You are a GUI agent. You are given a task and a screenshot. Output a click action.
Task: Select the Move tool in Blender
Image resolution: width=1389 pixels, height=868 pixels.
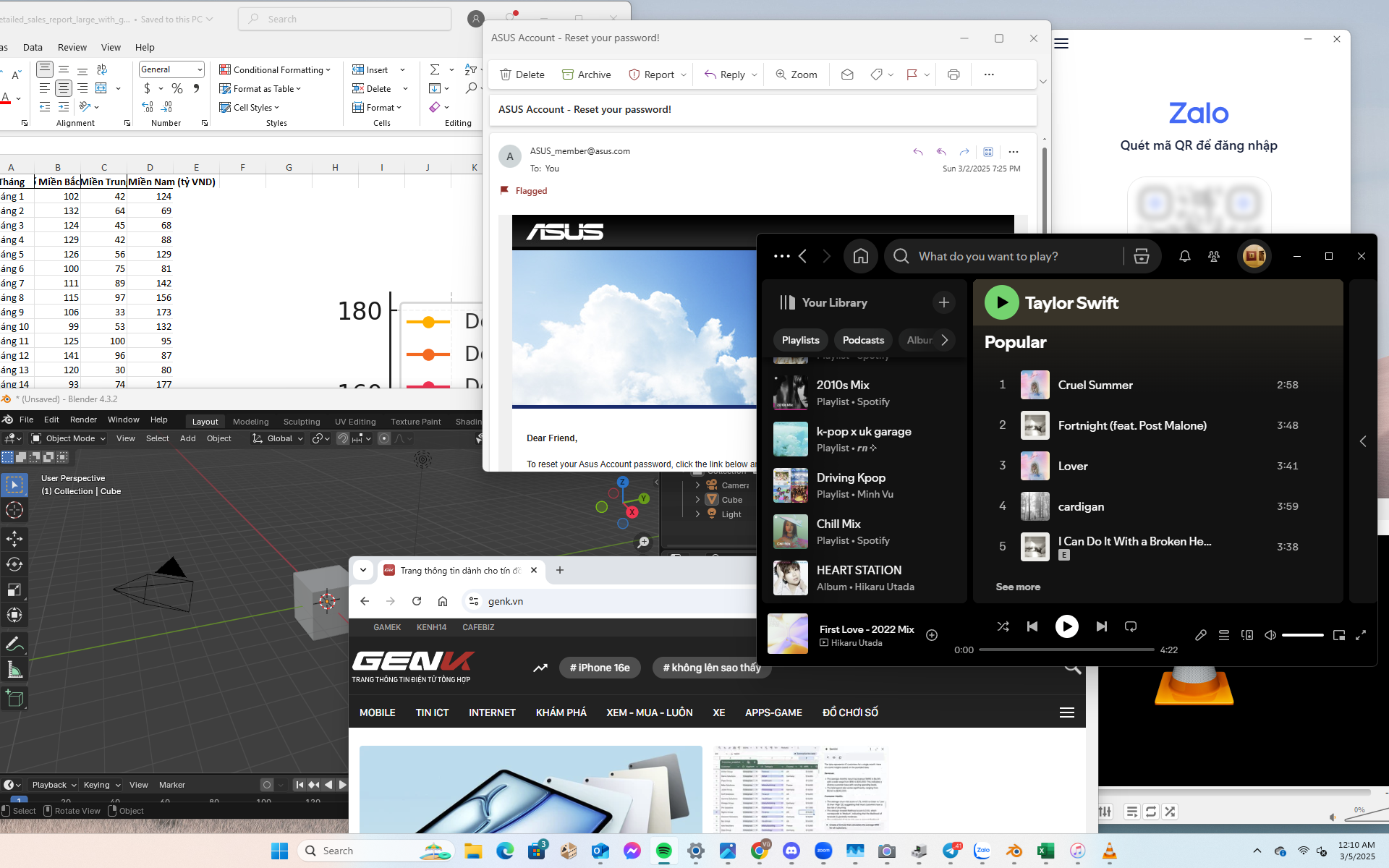click(14, 539)
